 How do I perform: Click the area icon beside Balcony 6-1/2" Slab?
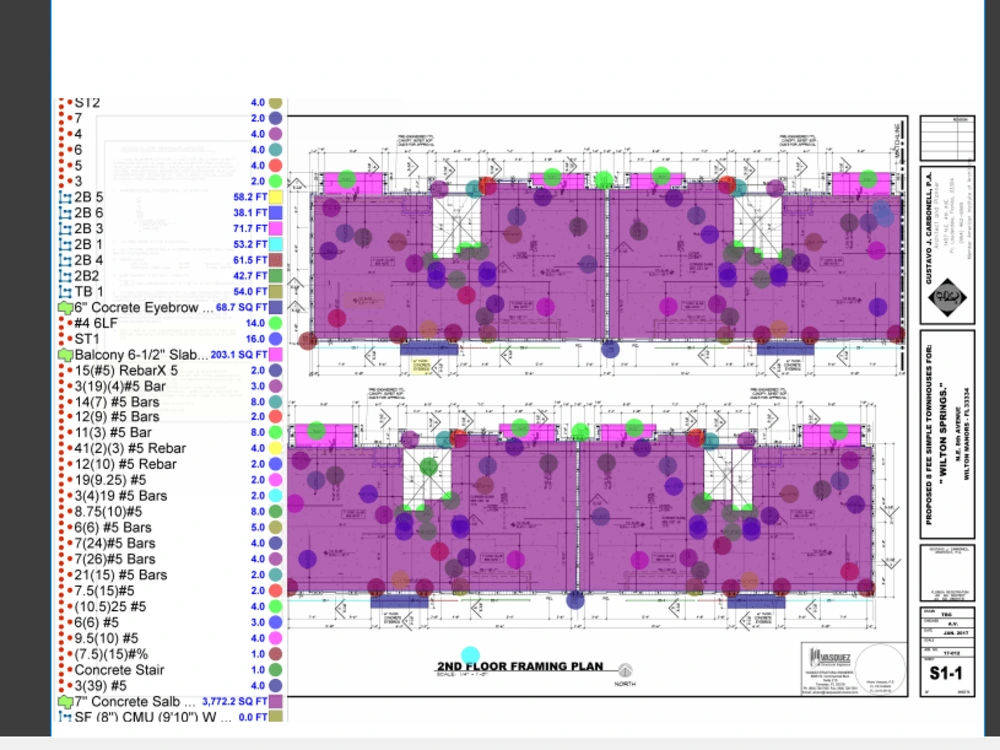click(64, 354)
